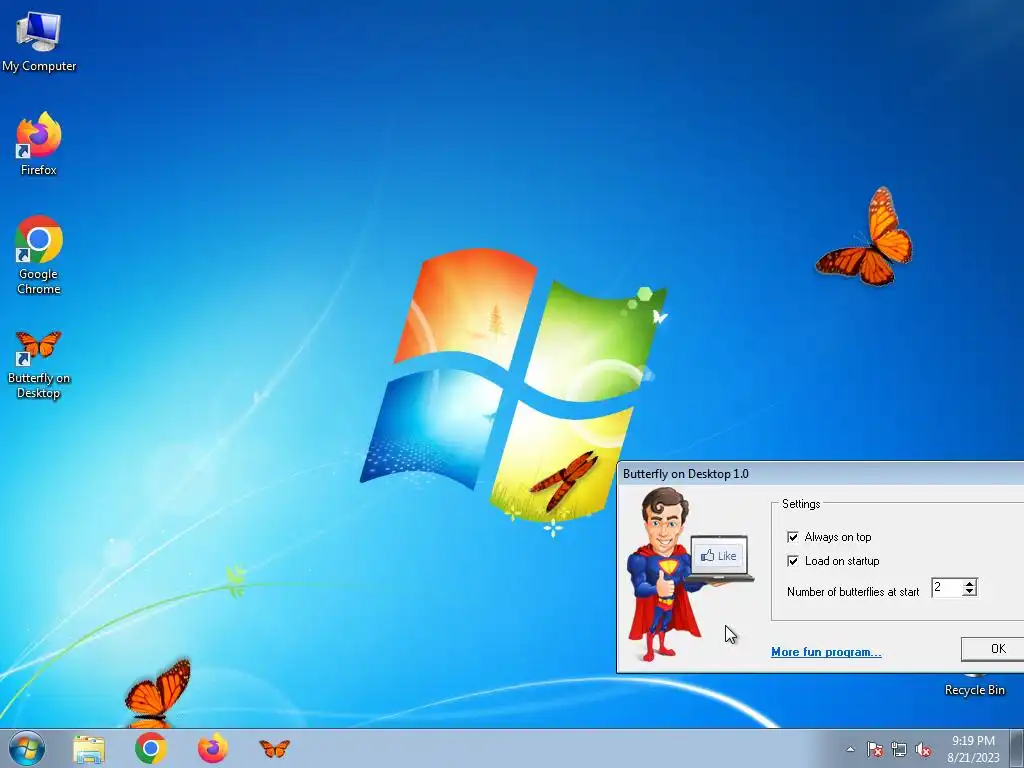The width and height of the screenshot is (1024, 768).
Task: Click the number of butterflies input field
Action: (946, 587)
